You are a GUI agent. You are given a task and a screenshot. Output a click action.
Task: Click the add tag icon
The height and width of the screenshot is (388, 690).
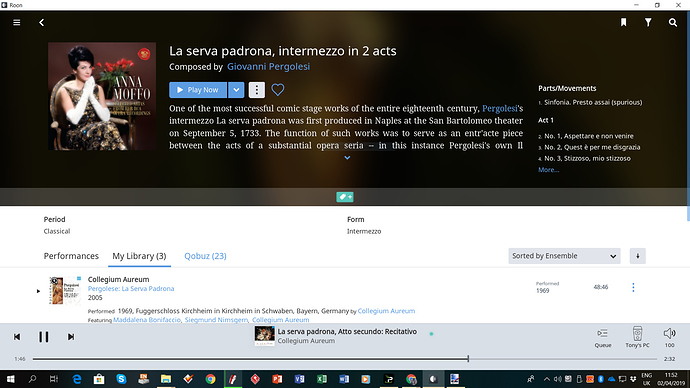[345, 197]
